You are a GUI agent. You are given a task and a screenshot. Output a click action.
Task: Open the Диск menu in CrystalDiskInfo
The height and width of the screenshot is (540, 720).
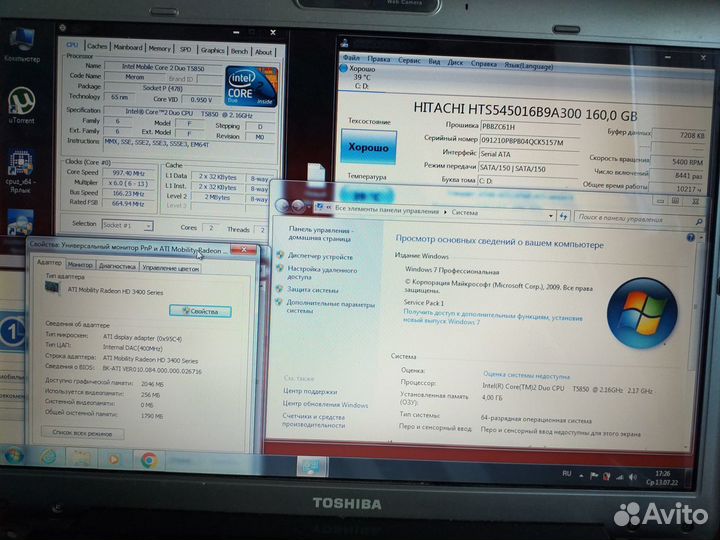click(455, 62)
